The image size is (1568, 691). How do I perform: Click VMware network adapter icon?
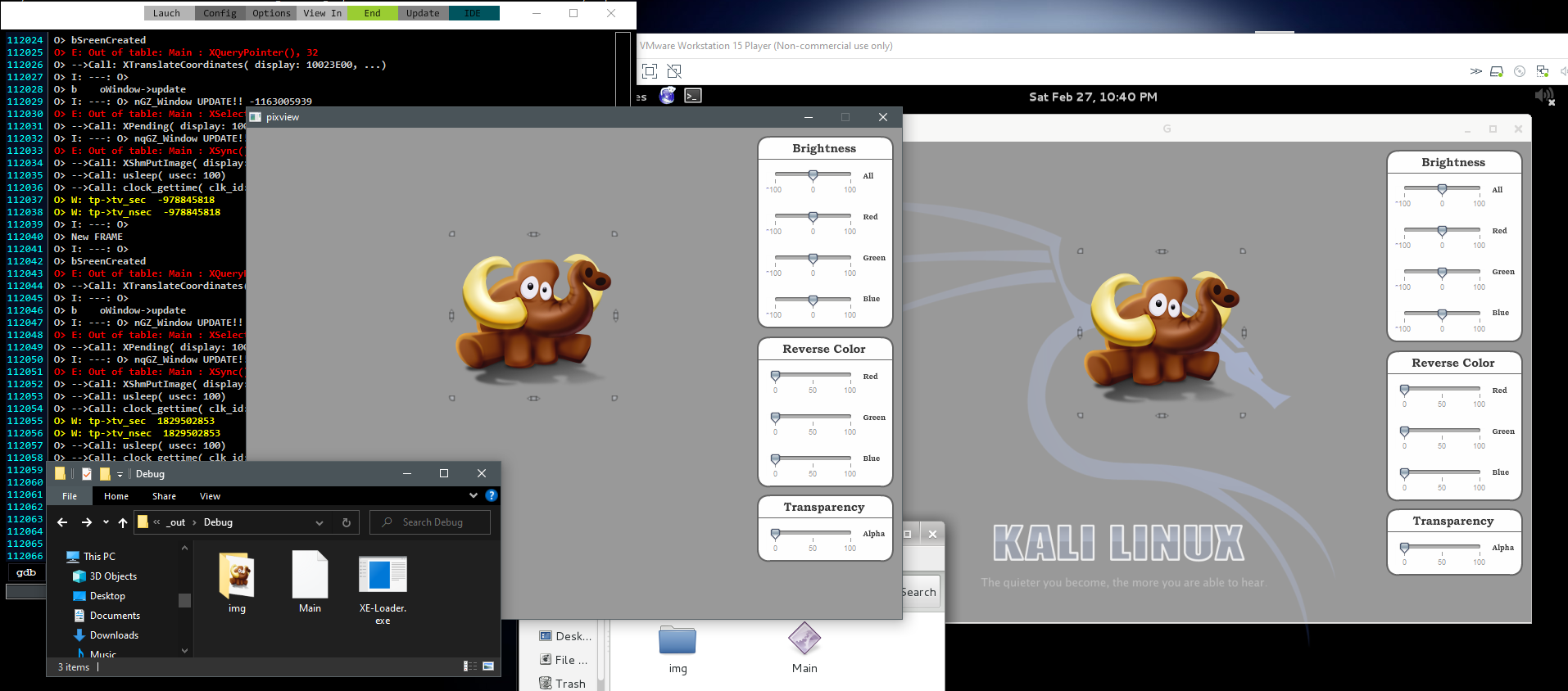coord(1543,71)
